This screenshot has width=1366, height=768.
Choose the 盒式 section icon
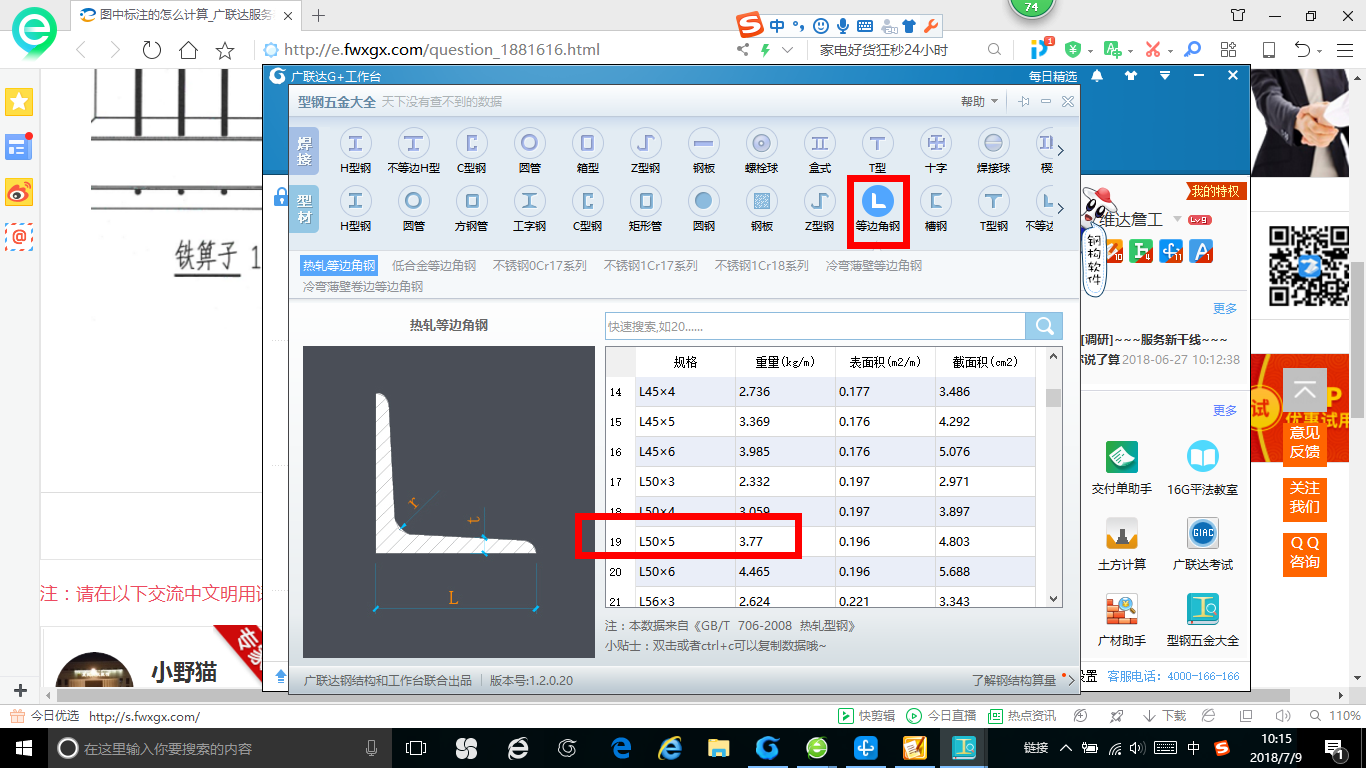[x=819, y=143]
